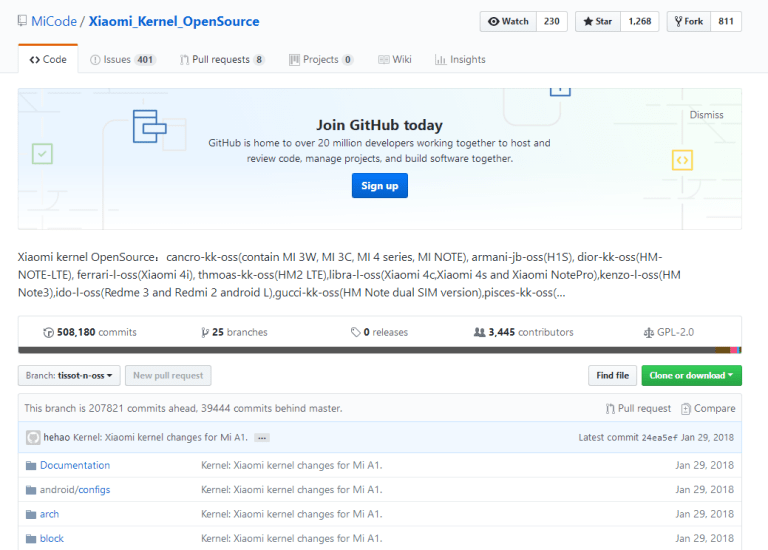Open the arch folder
Screen dimensions: 768x550
49,514
